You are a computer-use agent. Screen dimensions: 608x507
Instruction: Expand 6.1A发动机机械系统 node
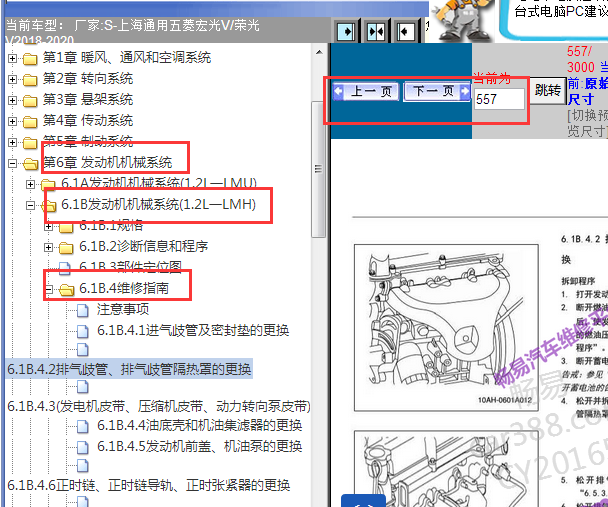point(30,184)
